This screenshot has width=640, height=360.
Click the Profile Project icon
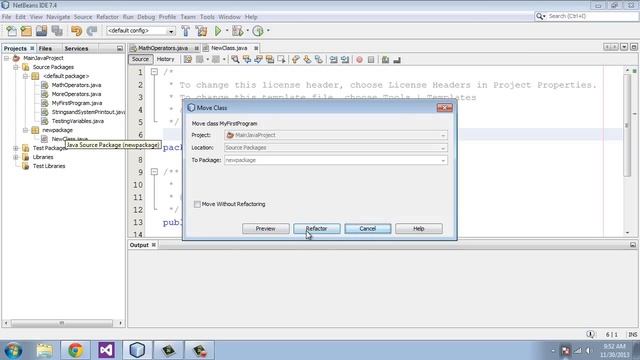[258, 31]
